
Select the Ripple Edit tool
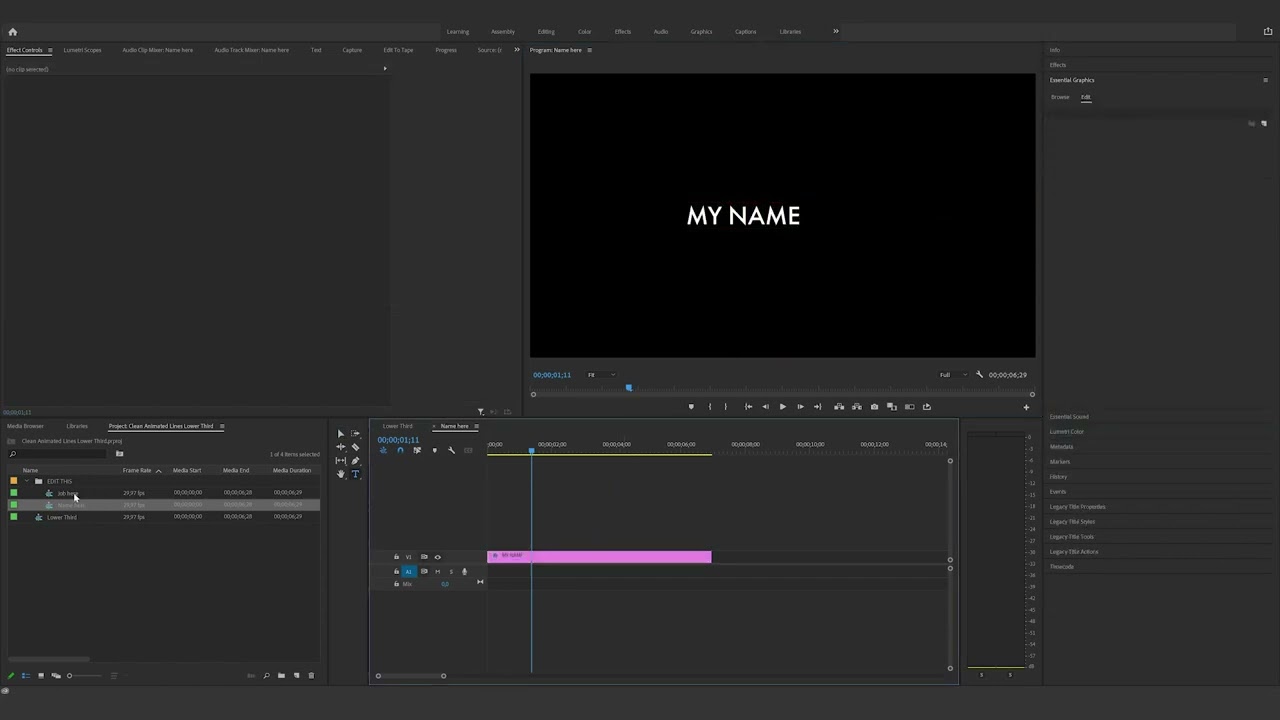pyautogui.click(x=340, y=447)
